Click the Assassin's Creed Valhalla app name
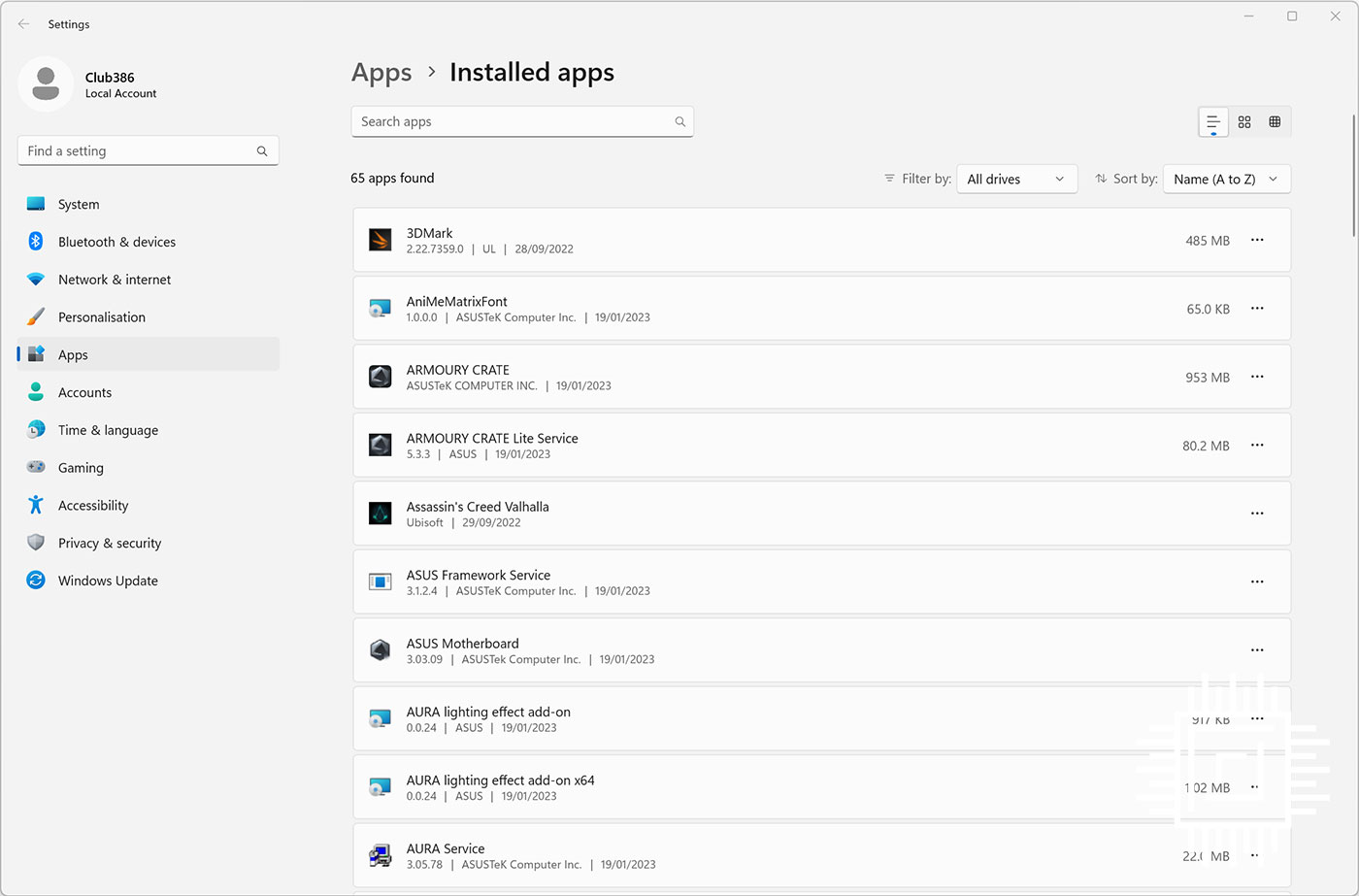 point(478,507)
